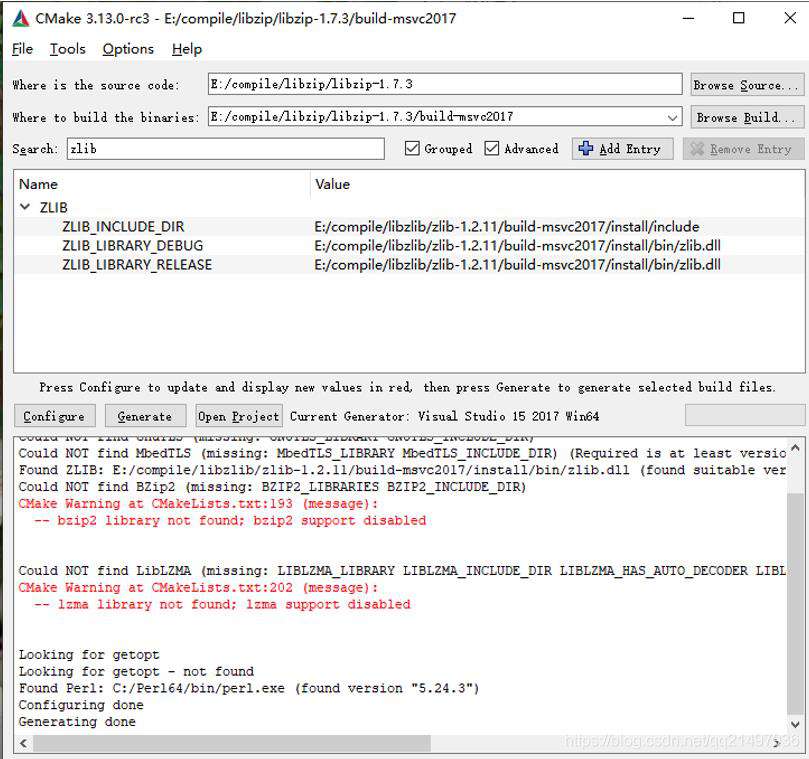Screen dimensions: 809x759
Task: Click the ZLIB group label
Action: (54, 207)
